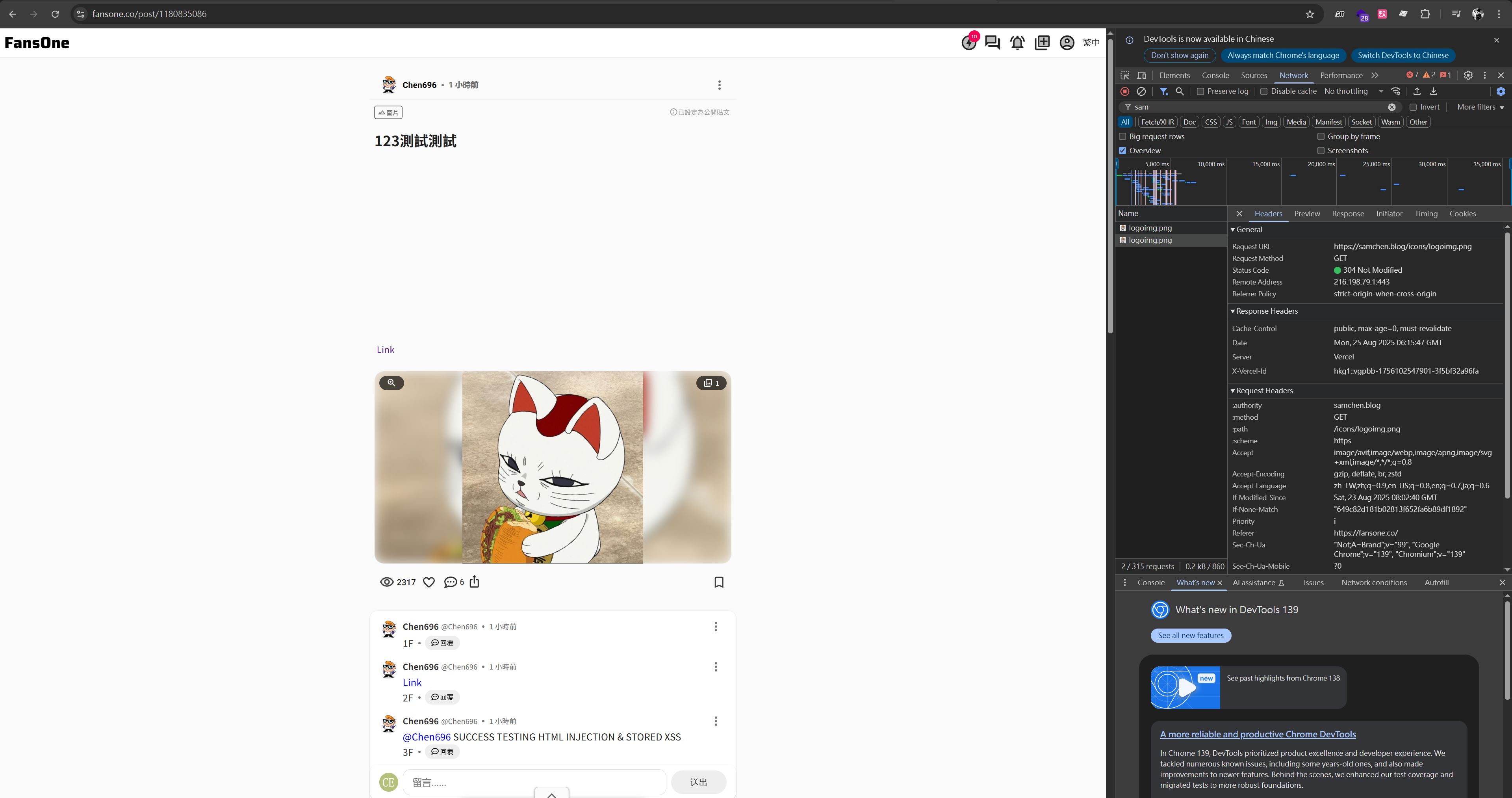The width and height of the screenshot is (1512, 798).
Task: Reload the browser page
Action: (55, 14)
